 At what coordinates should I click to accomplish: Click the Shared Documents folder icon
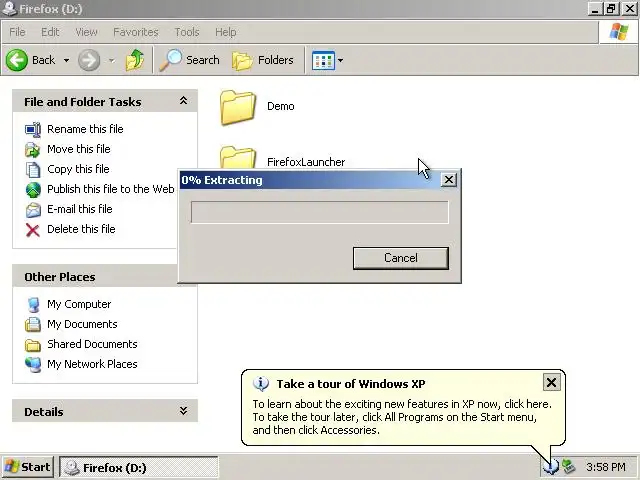[33, 345]
